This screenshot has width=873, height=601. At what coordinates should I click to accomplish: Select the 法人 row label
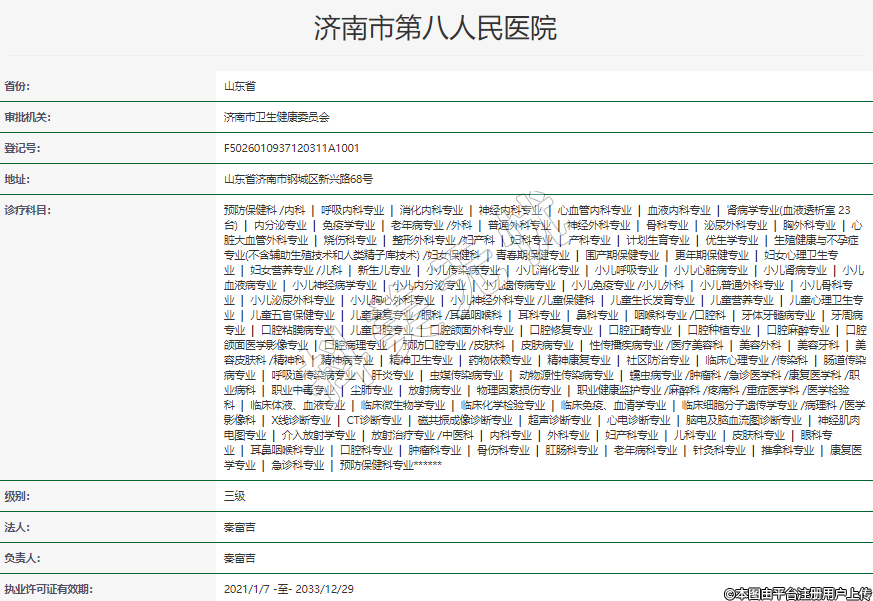coord(18,527)
